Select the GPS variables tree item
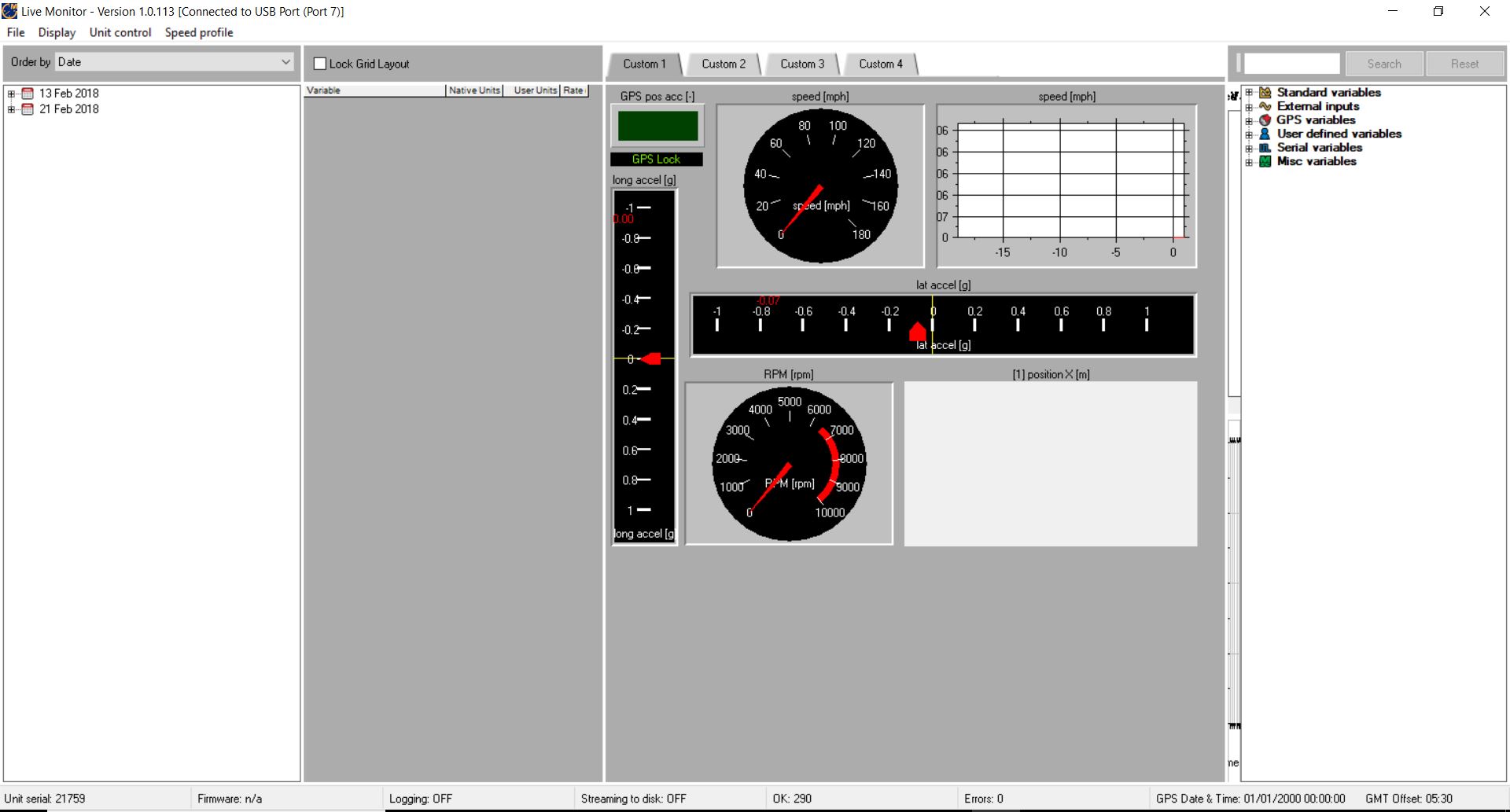This screenshot has width=1510, height=812. (x=1316, y=120)
